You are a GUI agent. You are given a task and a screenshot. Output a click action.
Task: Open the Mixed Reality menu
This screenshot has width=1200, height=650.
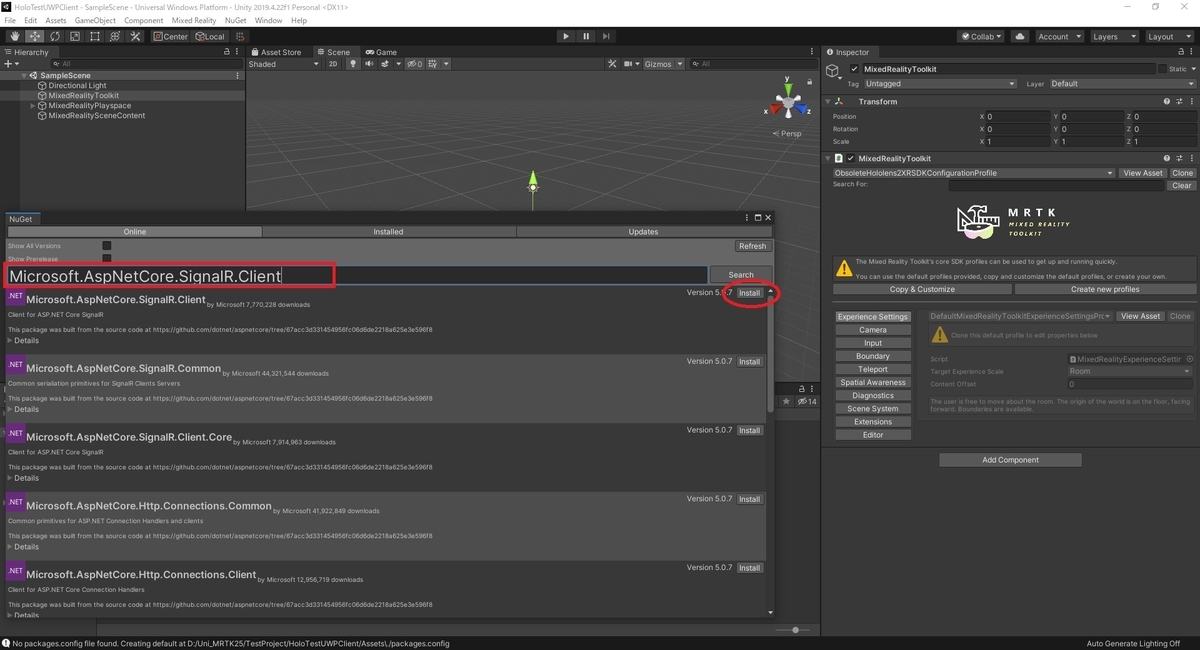(194, 20)
